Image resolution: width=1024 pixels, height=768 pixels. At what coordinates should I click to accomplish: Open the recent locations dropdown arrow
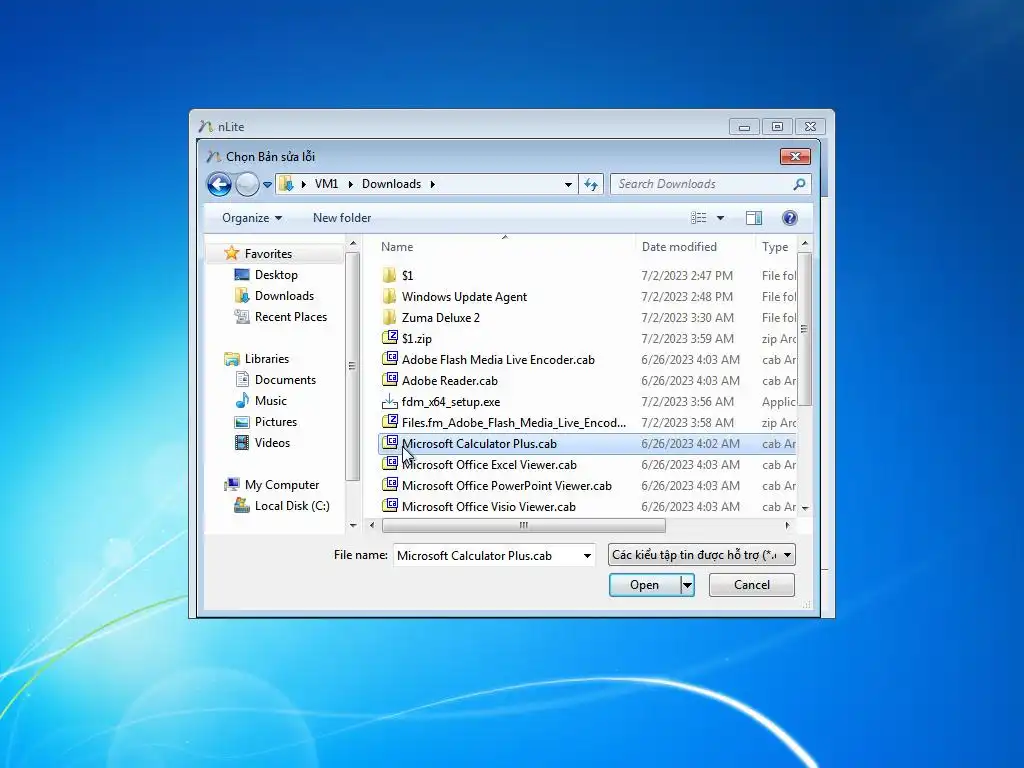267,185
